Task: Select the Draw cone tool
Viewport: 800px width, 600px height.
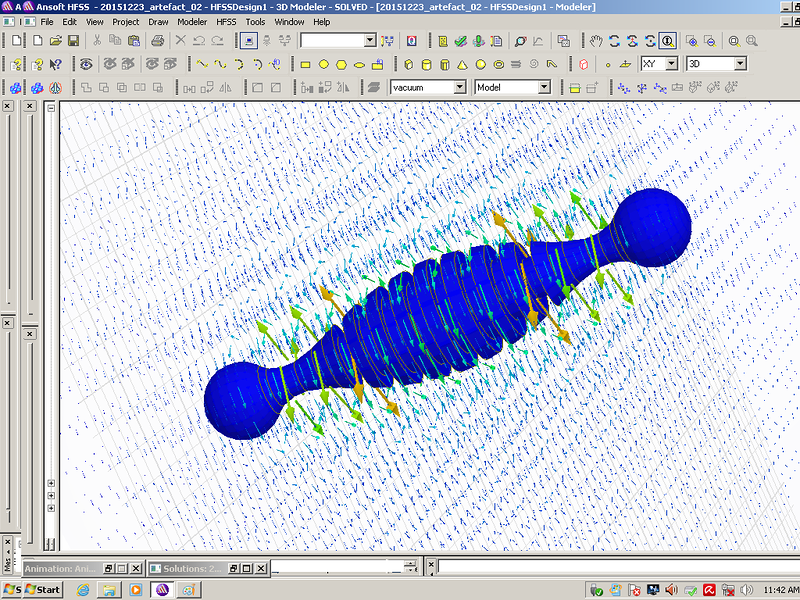Action: pyautogui.click(x=462, y=64)
